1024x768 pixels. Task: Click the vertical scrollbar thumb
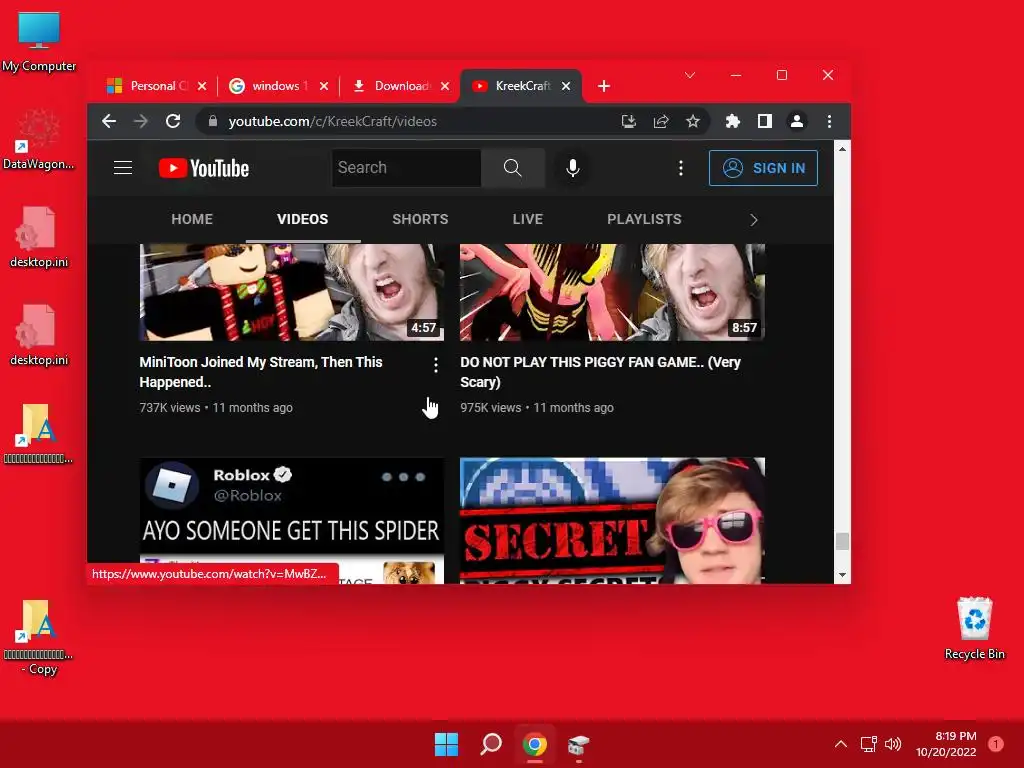click(842, 541)
